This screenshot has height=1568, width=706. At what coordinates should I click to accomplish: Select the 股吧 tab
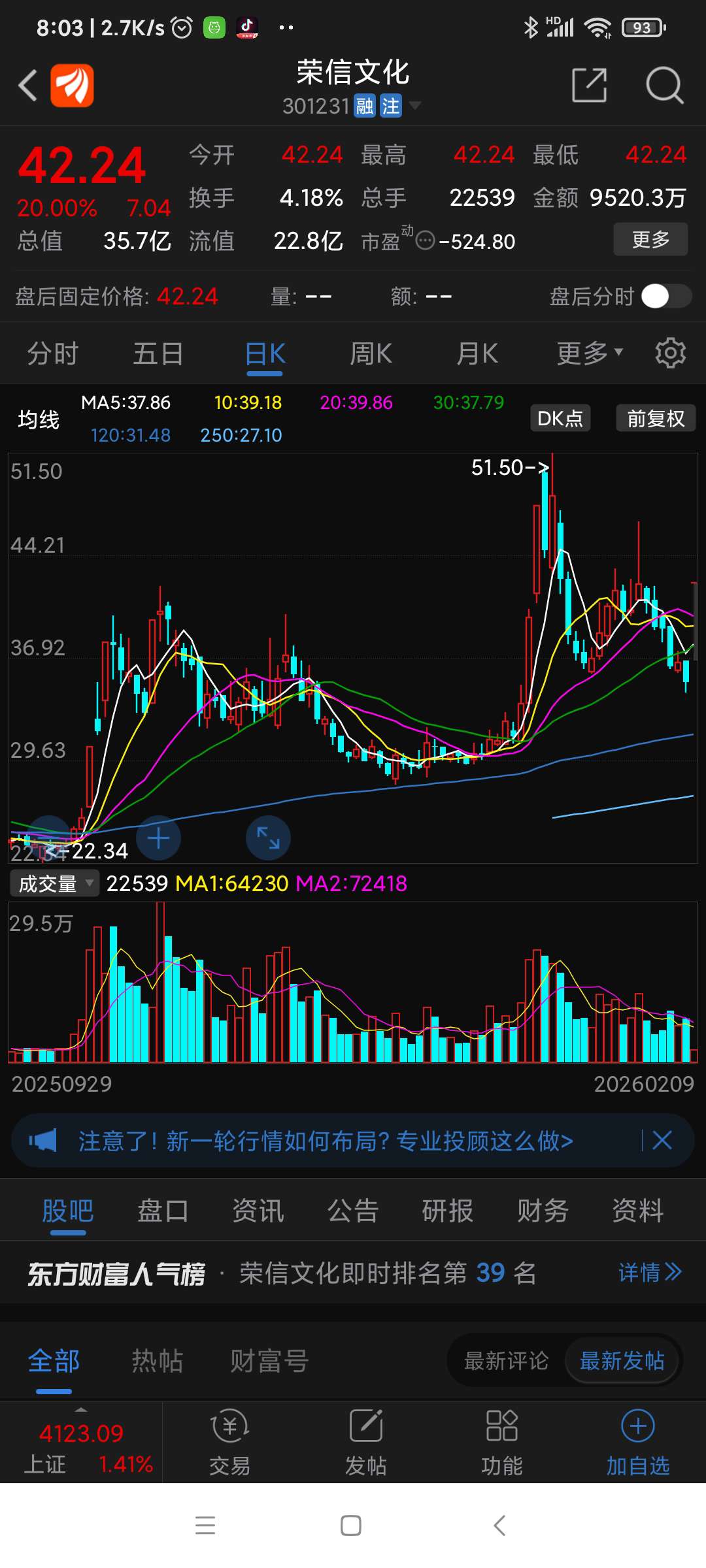pyautogui.click(x=68, y=1211)
